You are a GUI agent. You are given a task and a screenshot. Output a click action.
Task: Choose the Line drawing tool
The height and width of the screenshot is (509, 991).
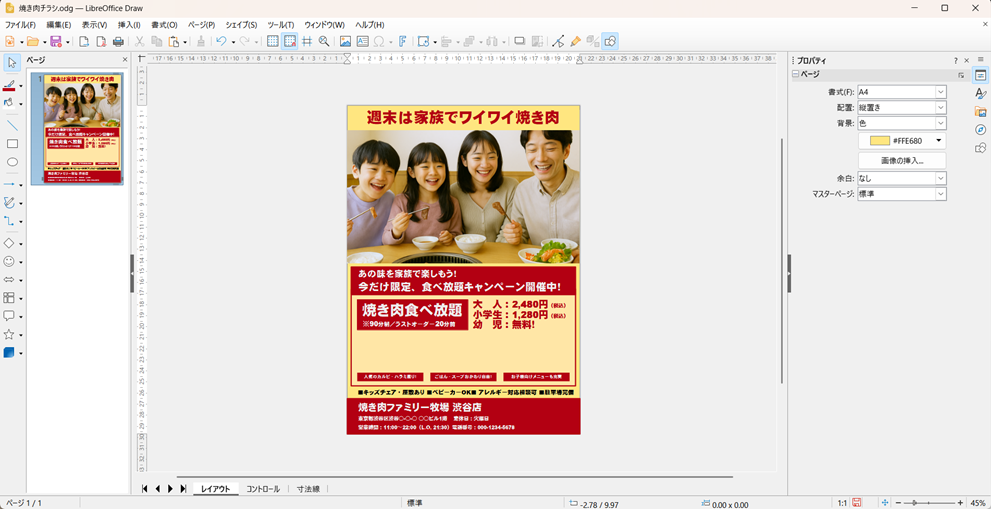pos(12,125)
